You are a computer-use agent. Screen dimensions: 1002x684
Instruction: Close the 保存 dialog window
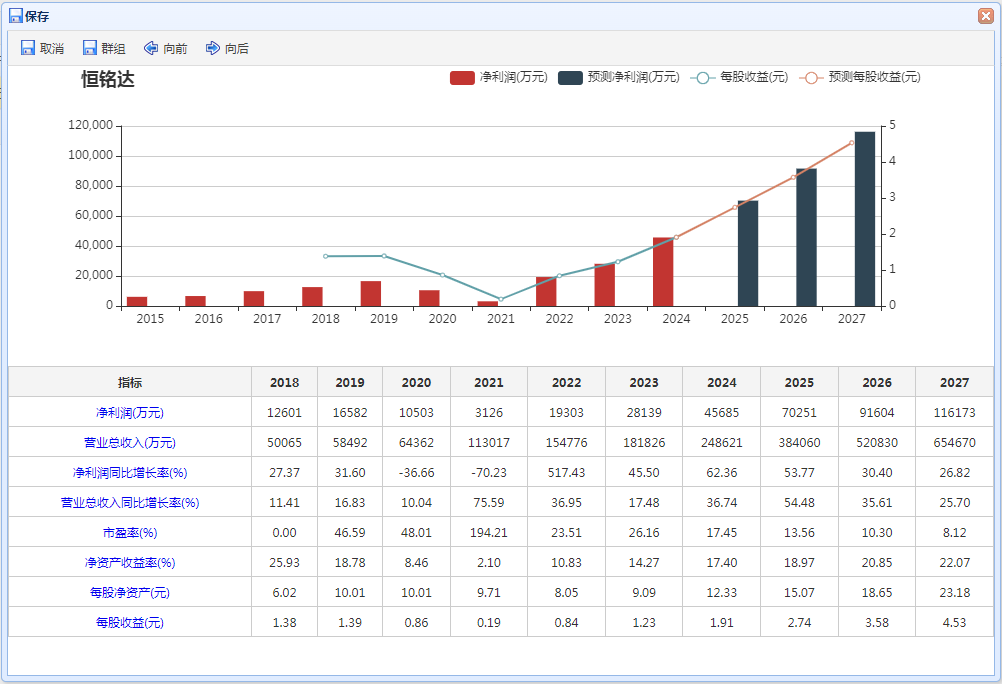986,16
